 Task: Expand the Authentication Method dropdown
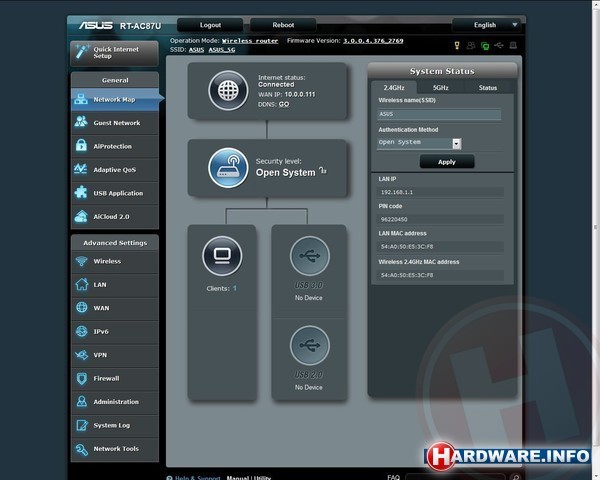pos(457,143)
